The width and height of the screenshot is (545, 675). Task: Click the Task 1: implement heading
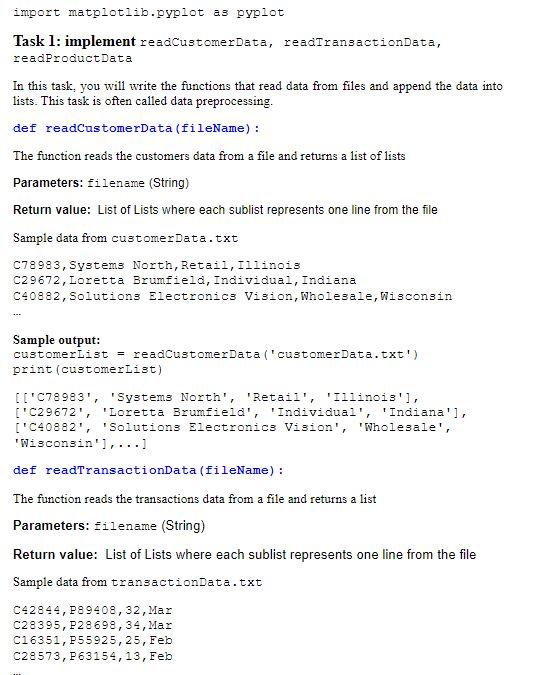coord(74,41)
